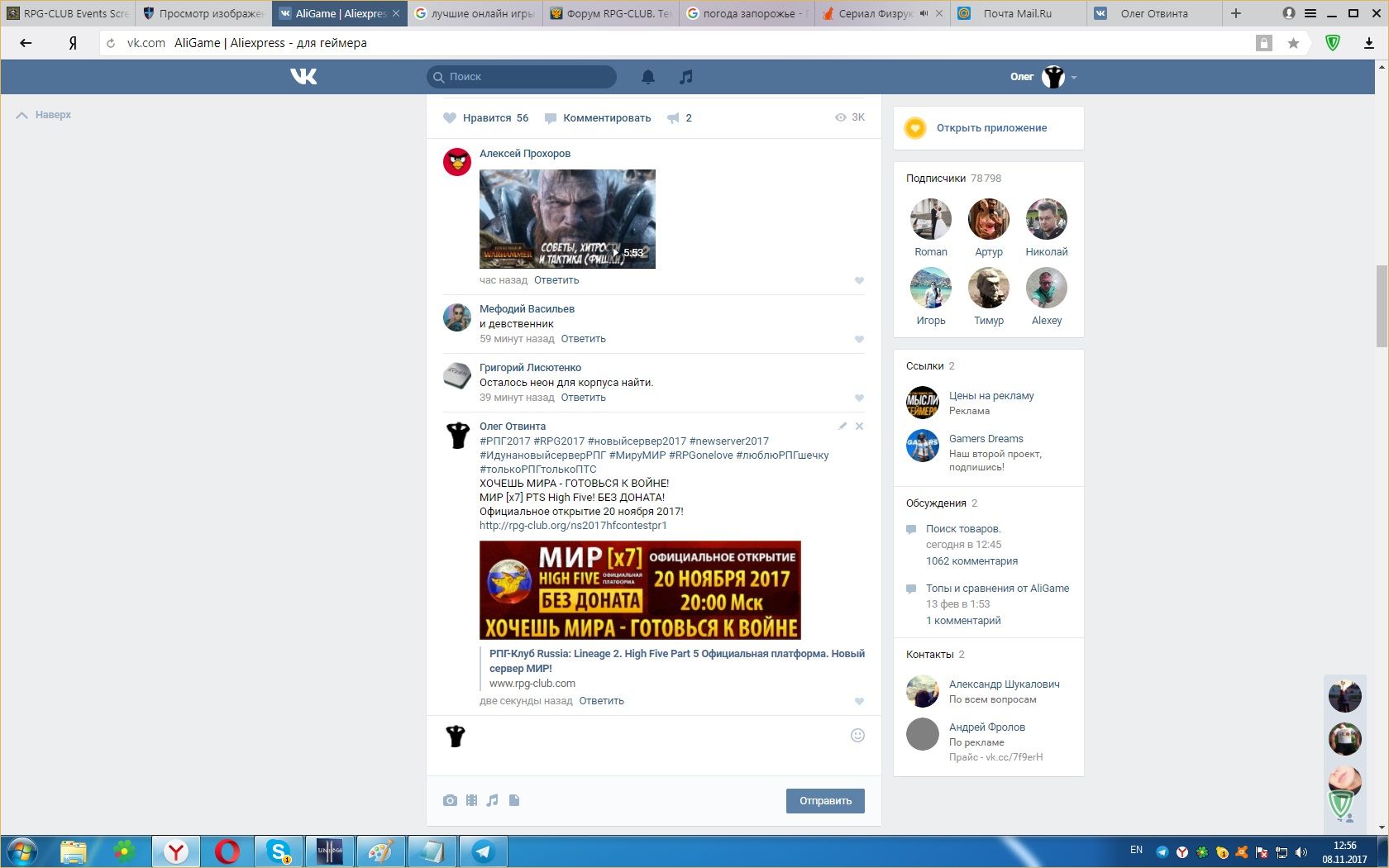Screen dimensions: 1389x868
Task: Open Андрей Фролов contact
Action: (x=987, y=727)
